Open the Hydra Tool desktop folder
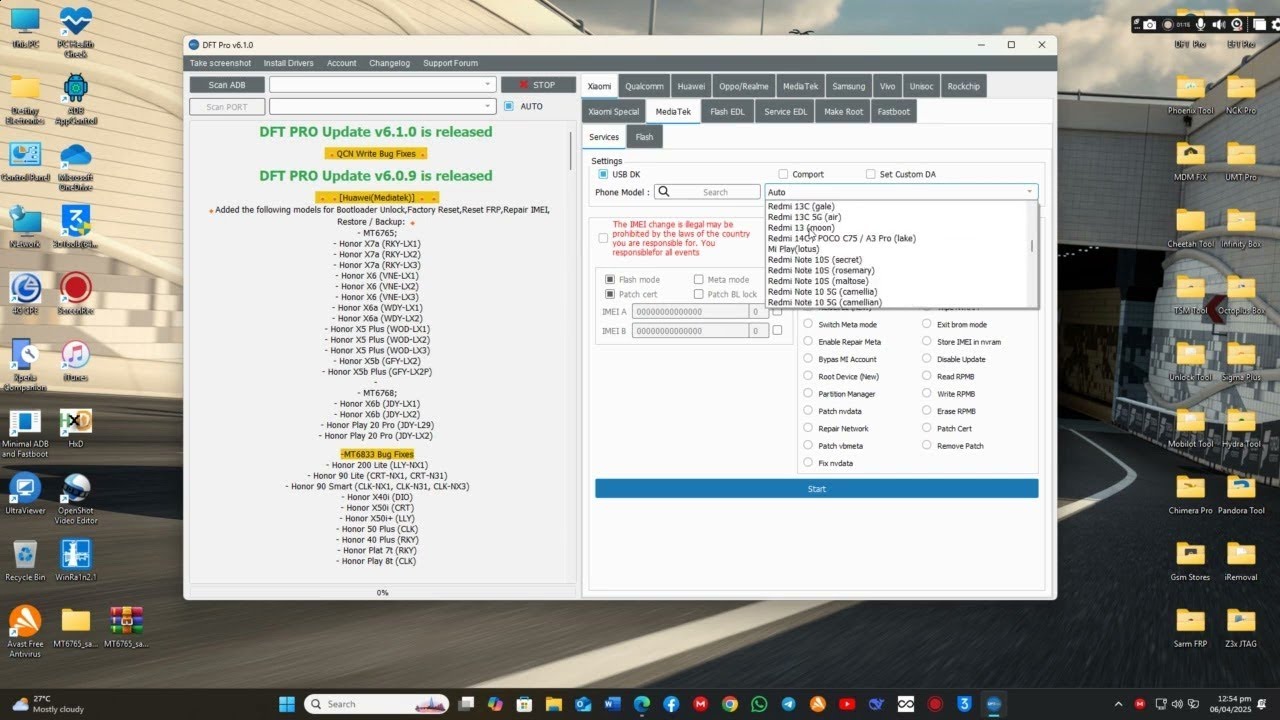The width and height of the screenshot is (1280, 720). tap(1241, 428)
